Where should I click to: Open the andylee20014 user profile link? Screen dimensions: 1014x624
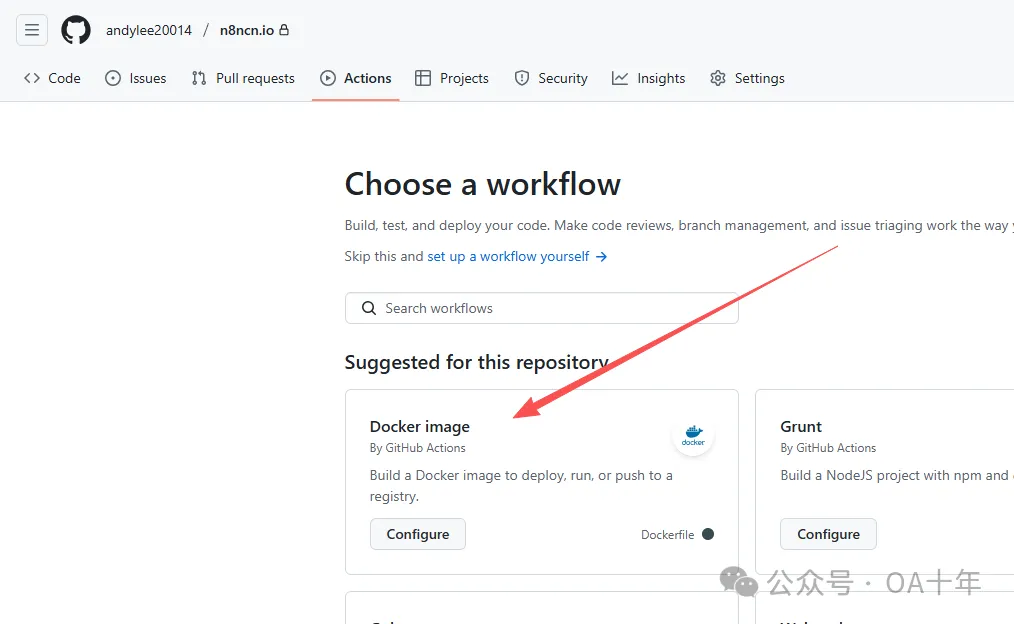click(149, 30)
